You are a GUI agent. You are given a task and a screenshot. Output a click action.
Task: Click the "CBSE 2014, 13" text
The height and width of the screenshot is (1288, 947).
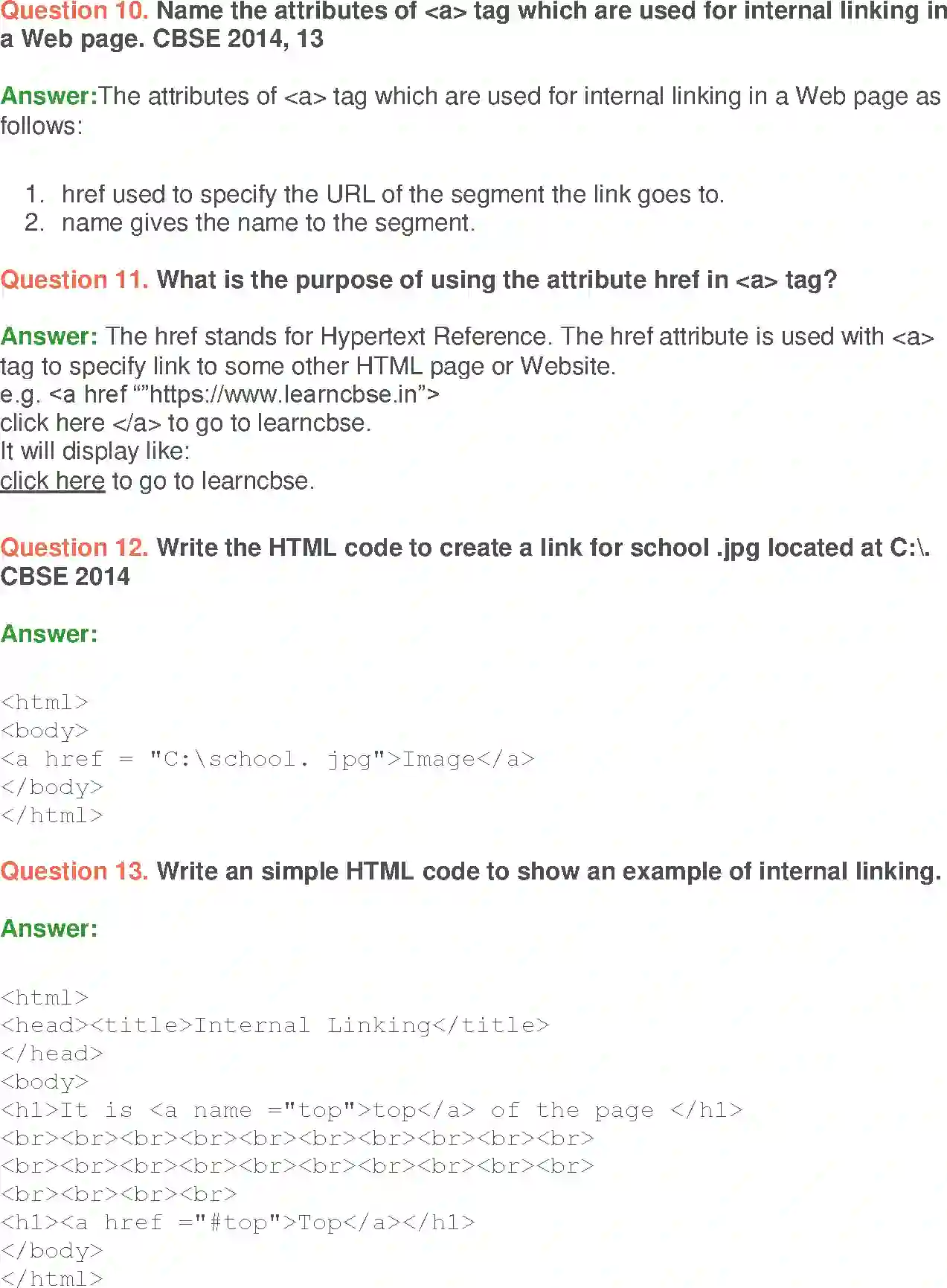pos(238,39)
